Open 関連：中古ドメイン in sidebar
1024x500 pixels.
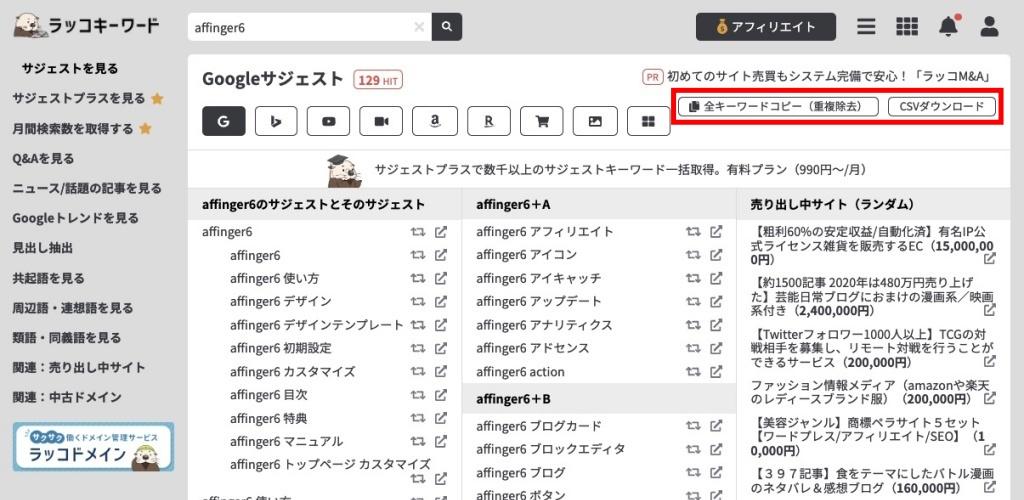point(67,397)
